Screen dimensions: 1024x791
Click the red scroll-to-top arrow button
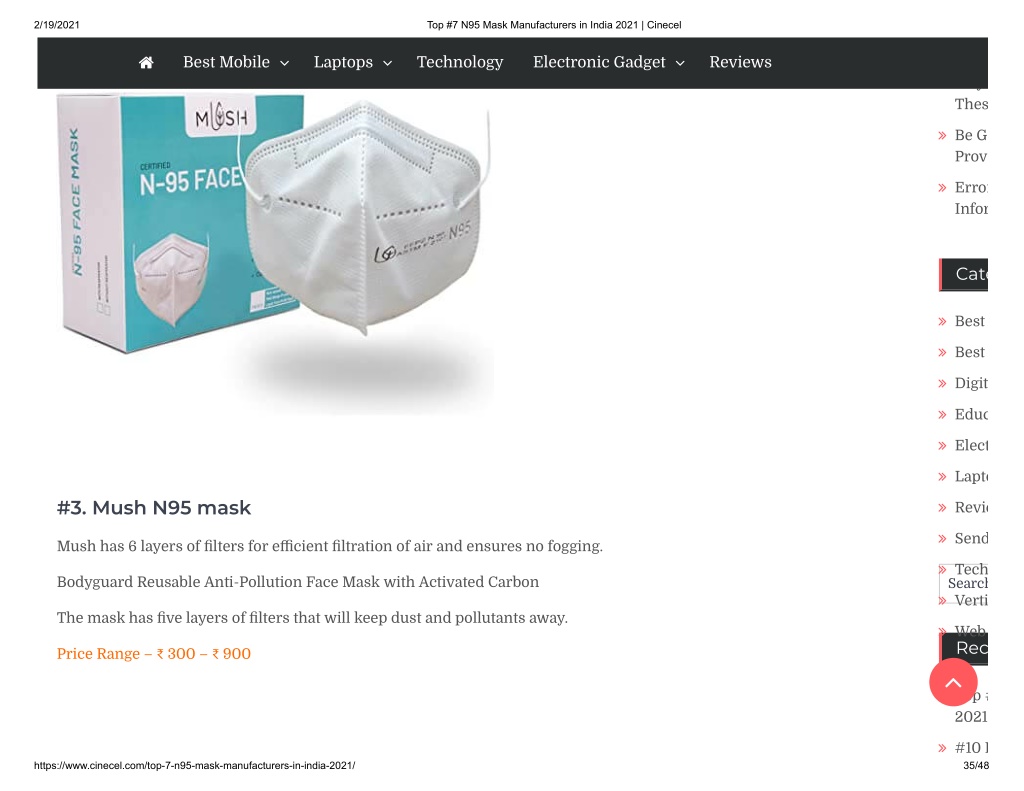point(953,682)
